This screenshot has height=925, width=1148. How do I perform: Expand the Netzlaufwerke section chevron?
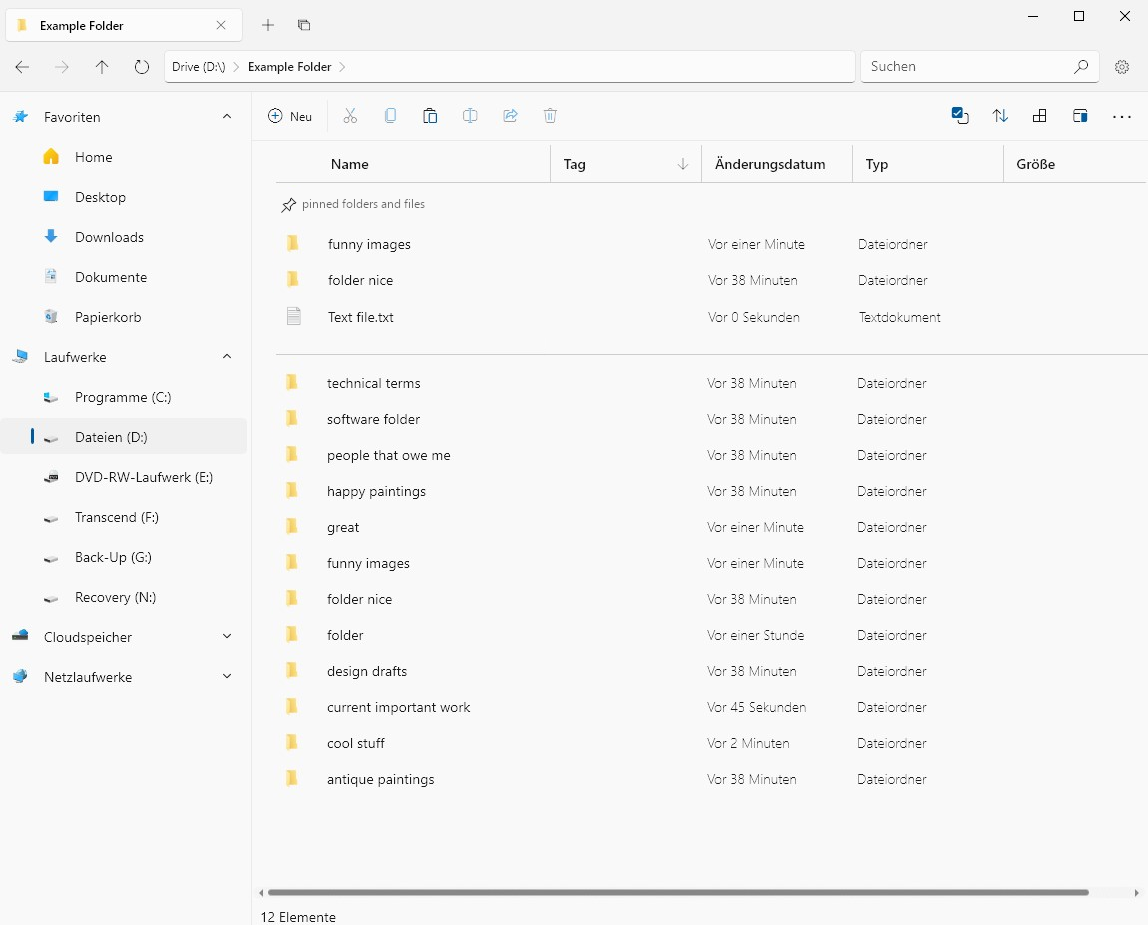pyautogui.click(x=227, y=677)
